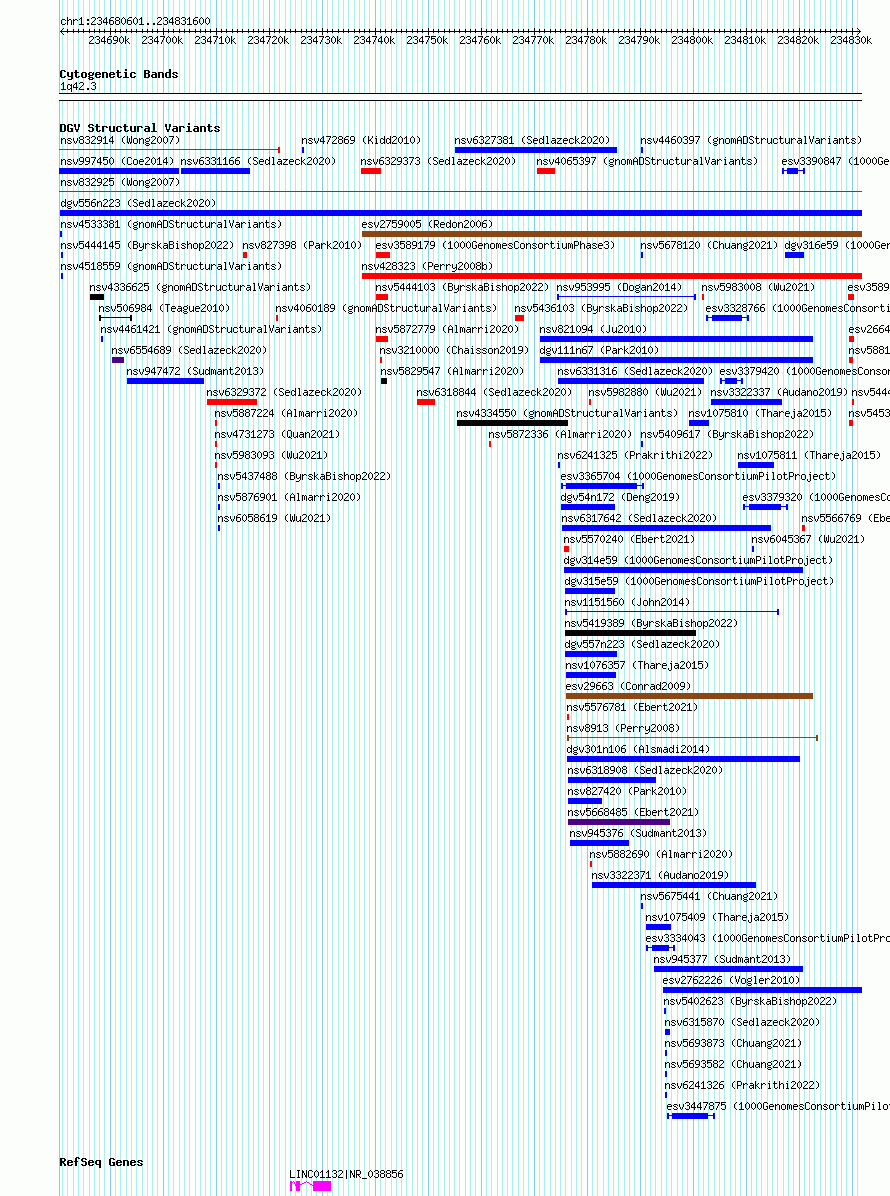890x1196 pixels.
Task: Open the nsv6318844 (Sedlazeck2020) variant
Action: [x=494, y=392]
